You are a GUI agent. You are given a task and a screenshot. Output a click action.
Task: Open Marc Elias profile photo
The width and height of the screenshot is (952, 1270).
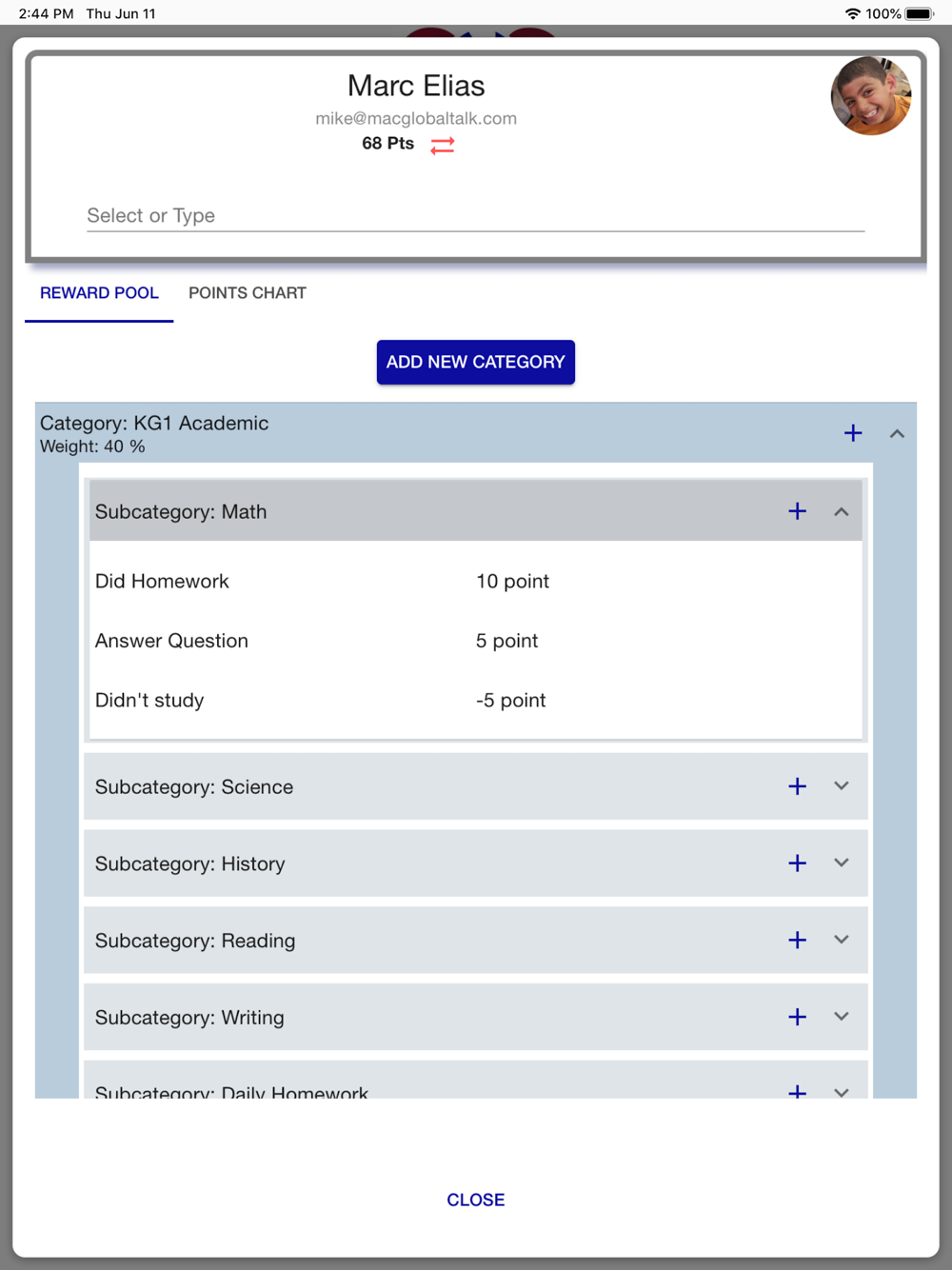tap(871, 95)
